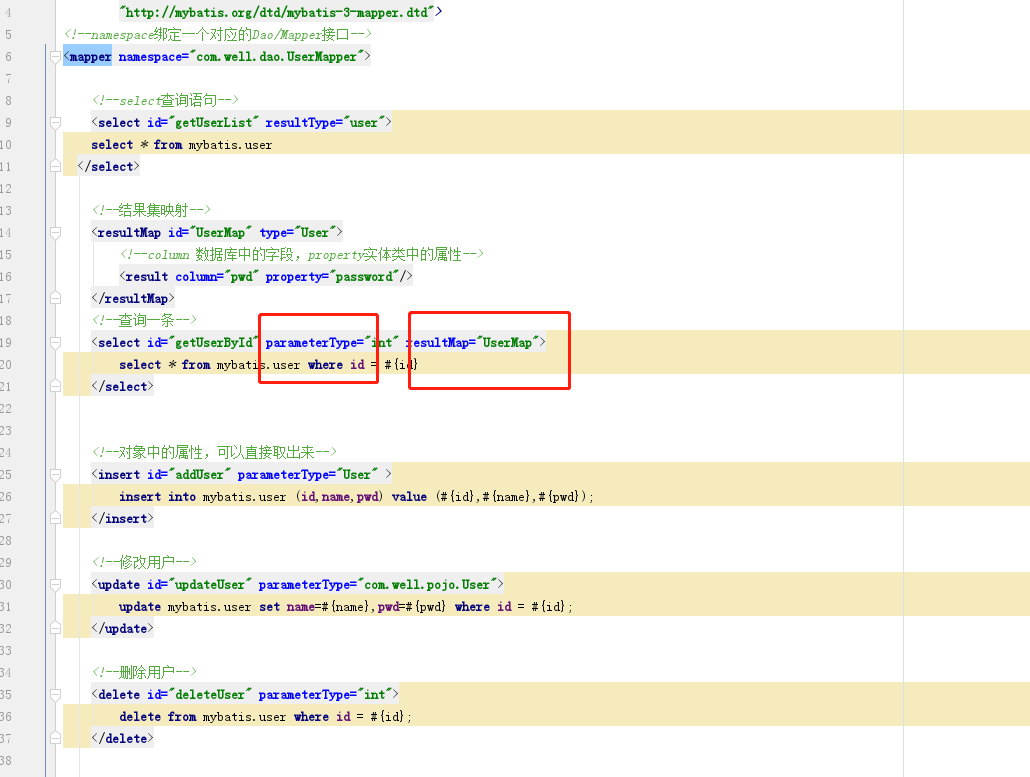Click line number 19 in gutter
This screenshot has height=777, width=1030.
coord(6,343)
